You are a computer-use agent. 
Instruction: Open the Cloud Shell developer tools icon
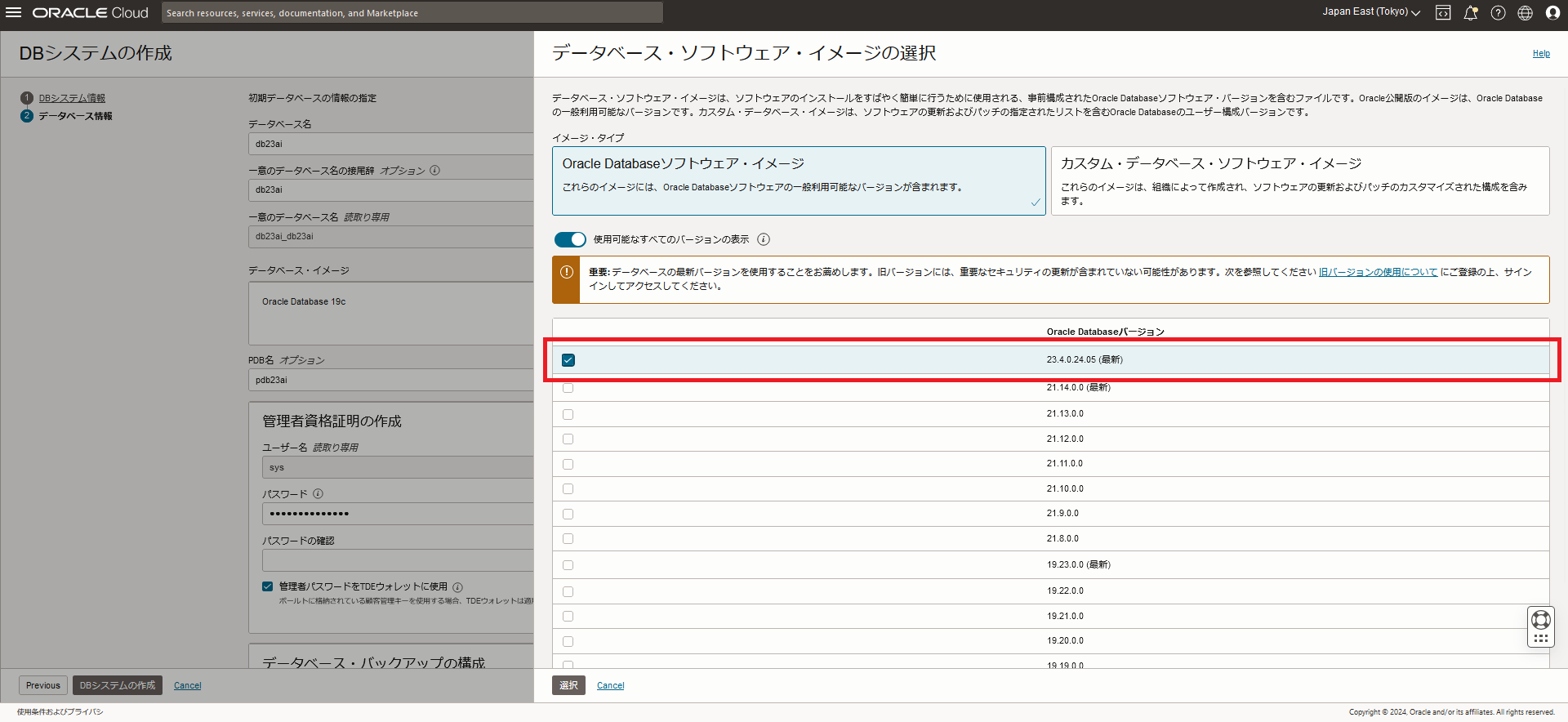1443,13
